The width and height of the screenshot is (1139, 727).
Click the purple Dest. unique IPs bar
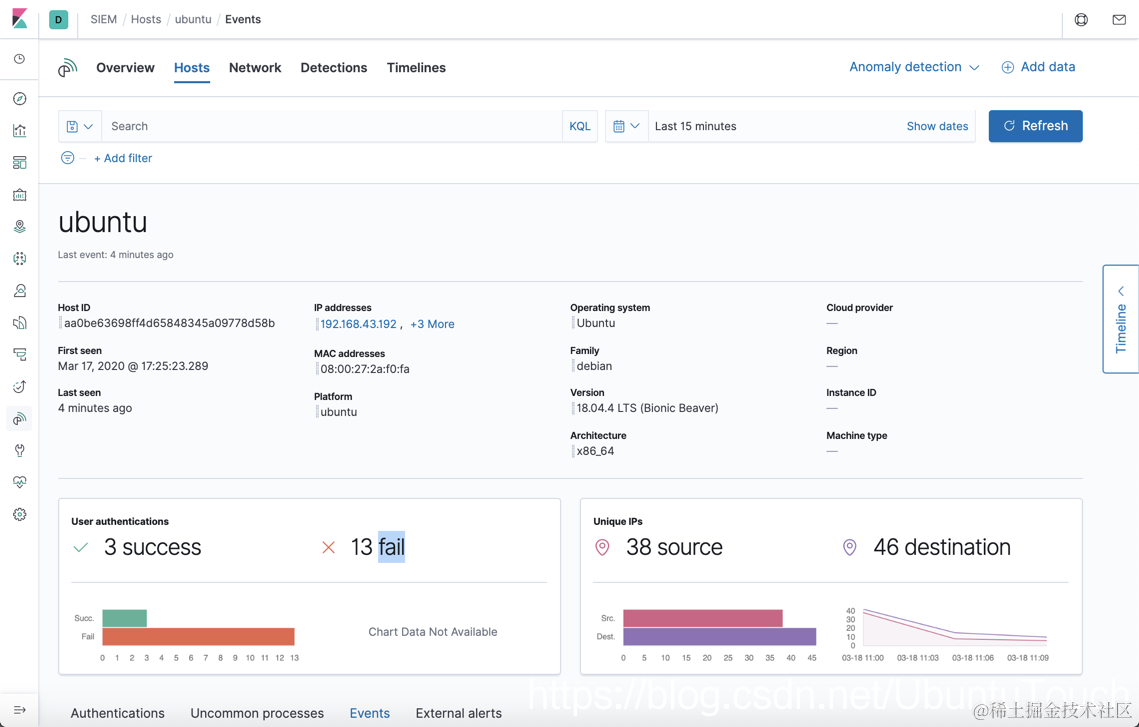(719, 637)
